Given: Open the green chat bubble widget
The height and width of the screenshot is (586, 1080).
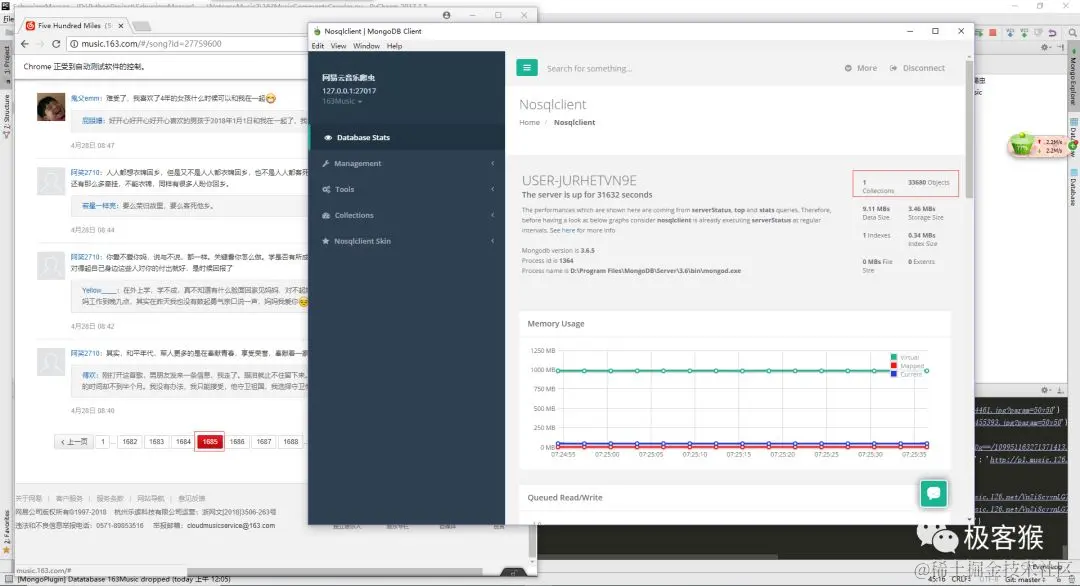Looking at the screenshot, I should pos(933,493).
